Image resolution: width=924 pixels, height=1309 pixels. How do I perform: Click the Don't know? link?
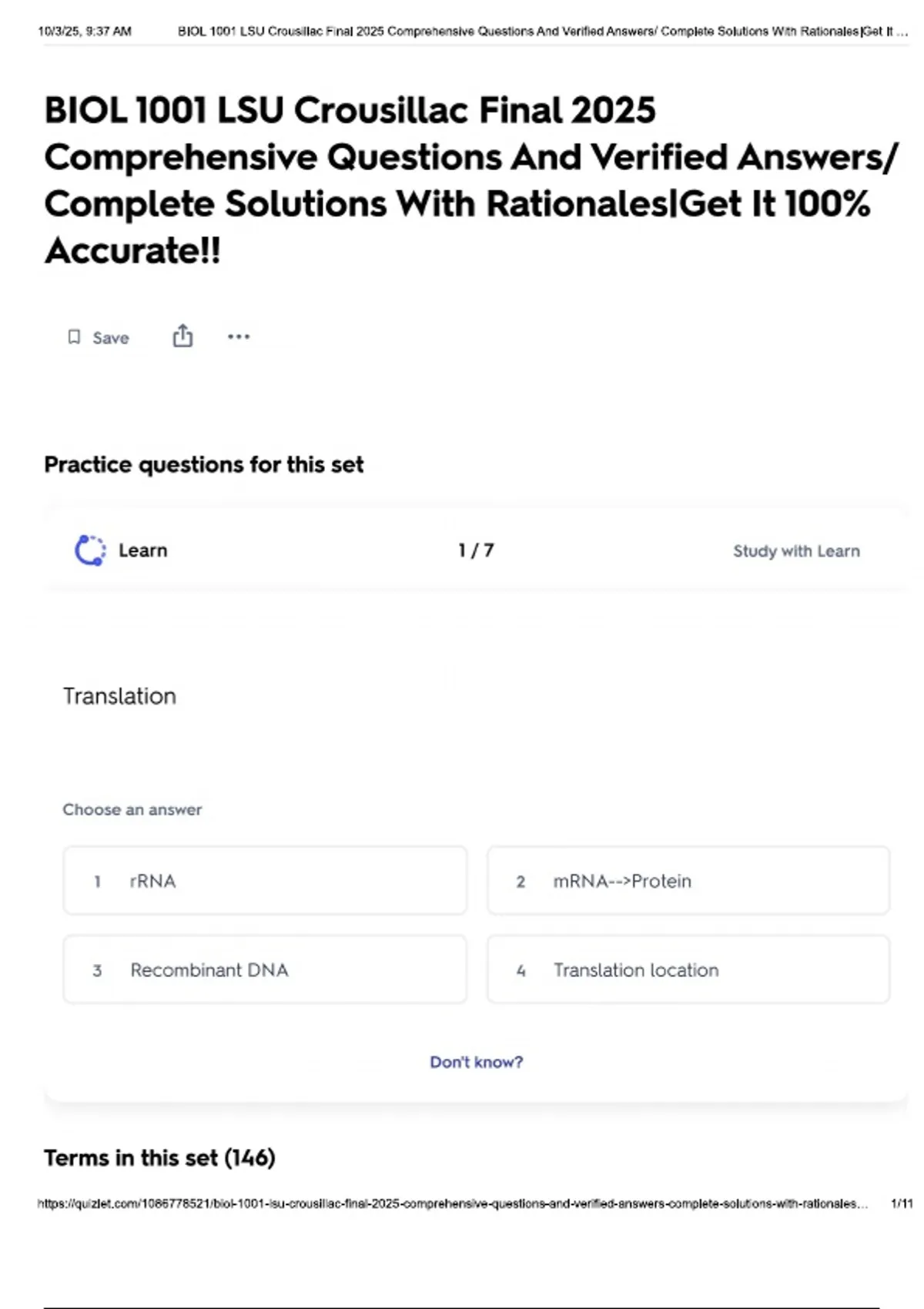pyautogui.click(x=476, y=1062)
